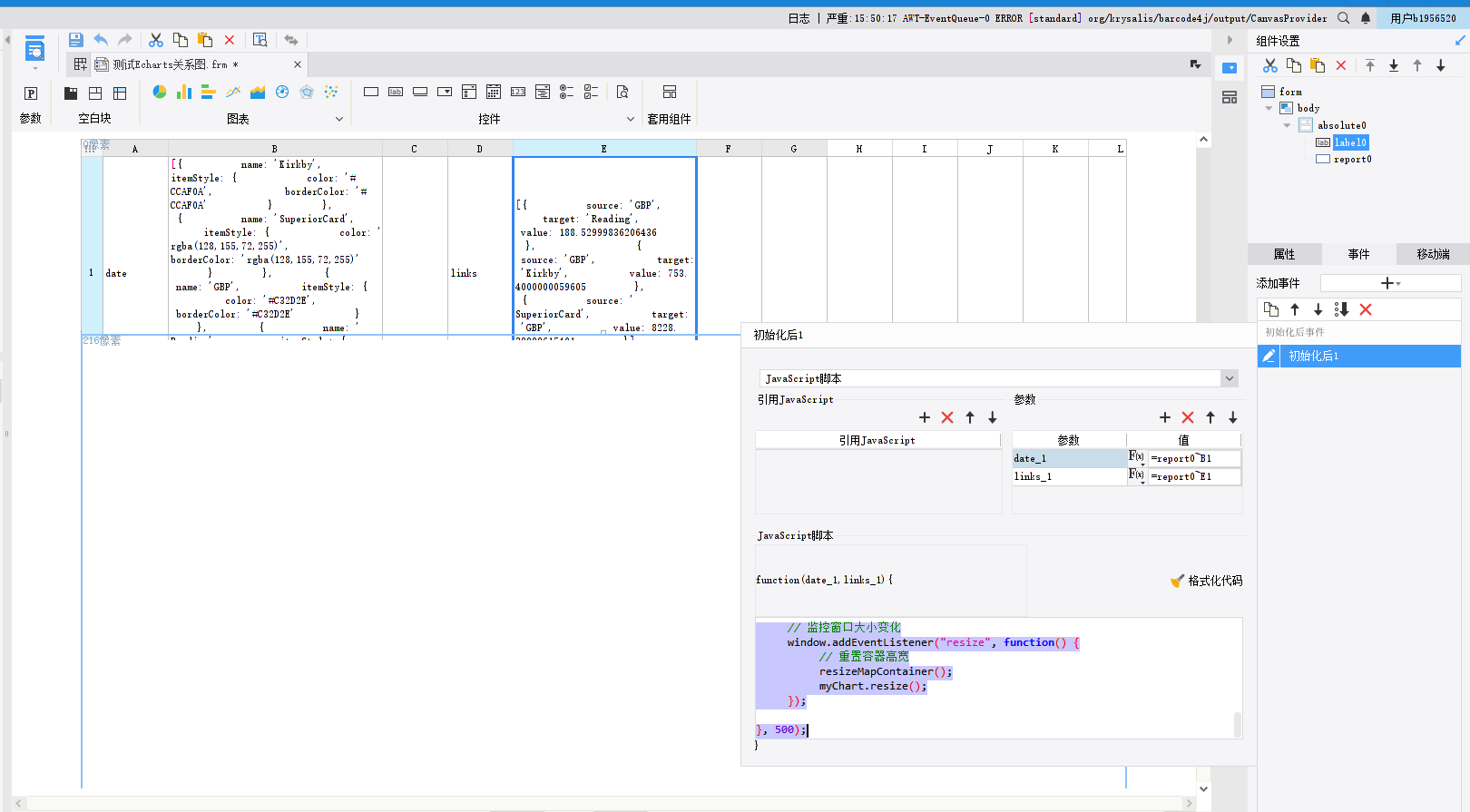Click inside the JavaScript code editor area
The height and width of the screenshot is (812, 1470).
[998, 679]
